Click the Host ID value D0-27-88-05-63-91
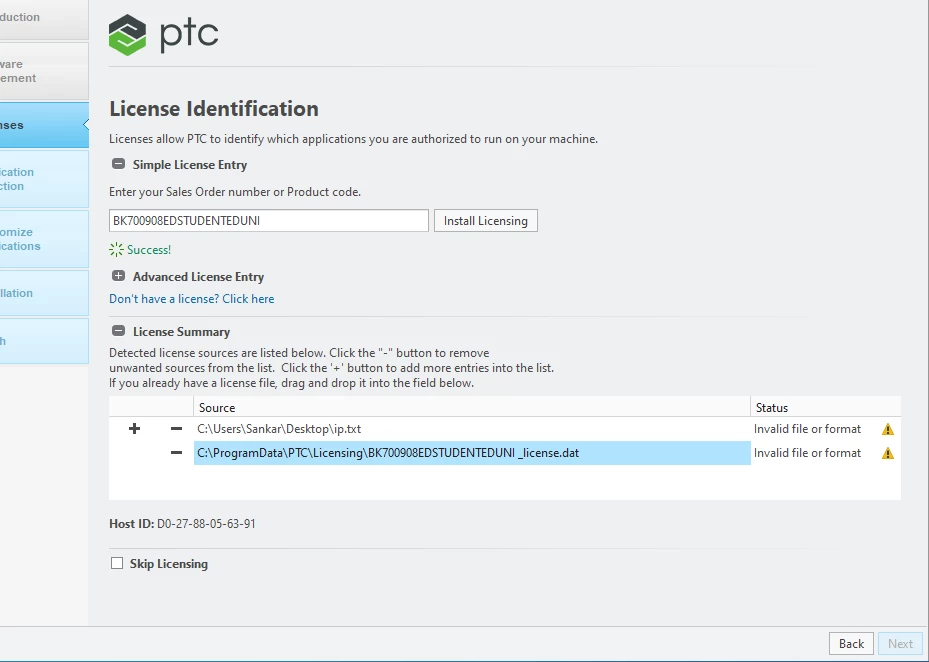The width and height of the screenshot is (929, 662). pyautogui.click(x=206, y=523)
